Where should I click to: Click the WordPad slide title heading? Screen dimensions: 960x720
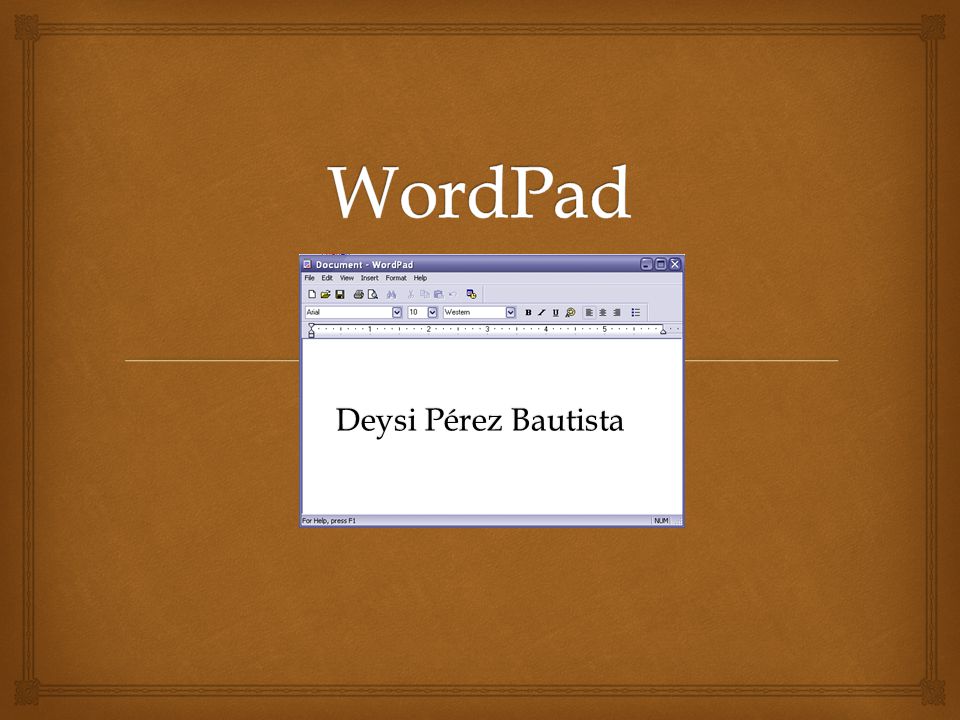(480, 192)
